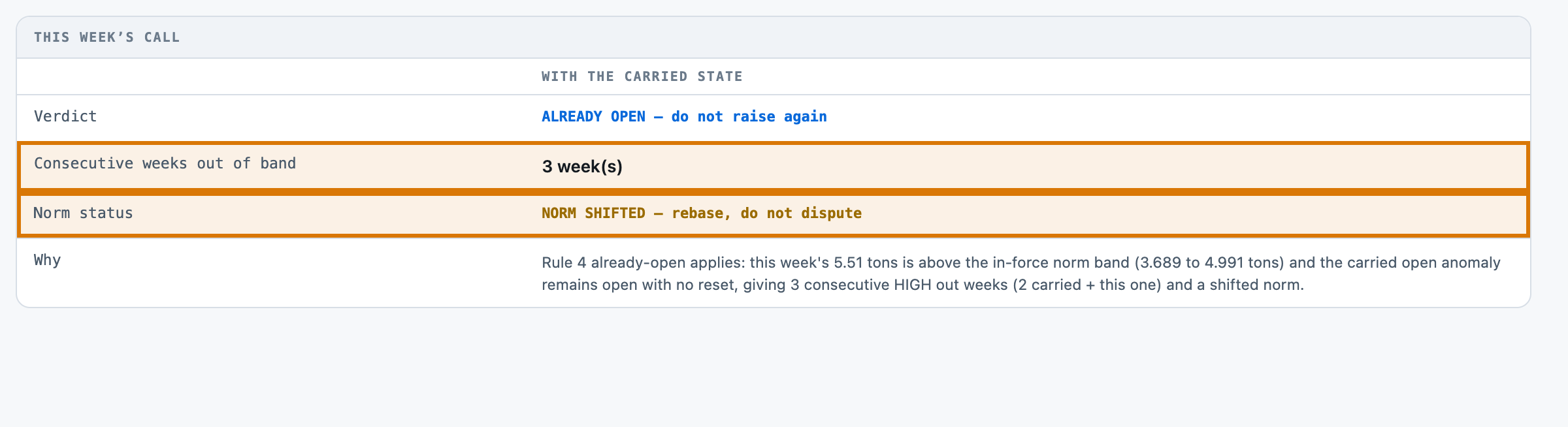Click the 'do not raise again' phrase
The height and width of the screenshot is (427, 1568).
click(749, 116)
